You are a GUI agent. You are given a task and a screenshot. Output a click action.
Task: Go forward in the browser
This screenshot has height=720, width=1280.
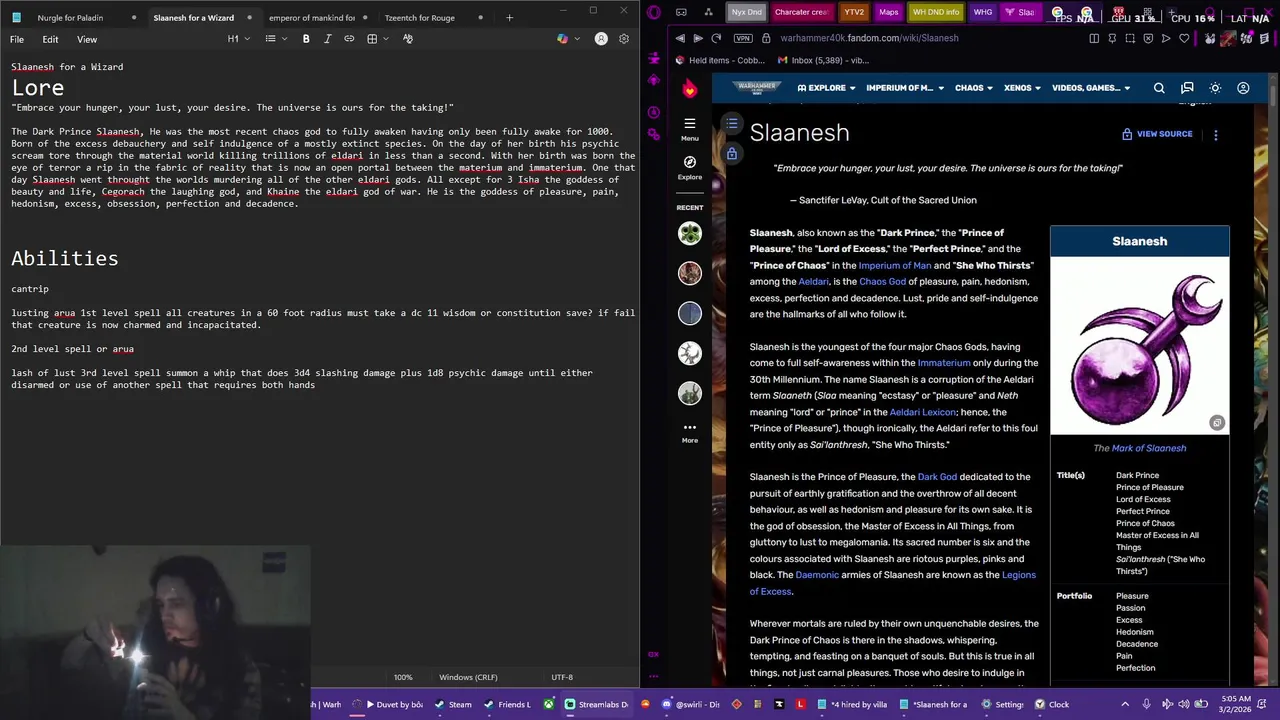[x=698, y=38]
